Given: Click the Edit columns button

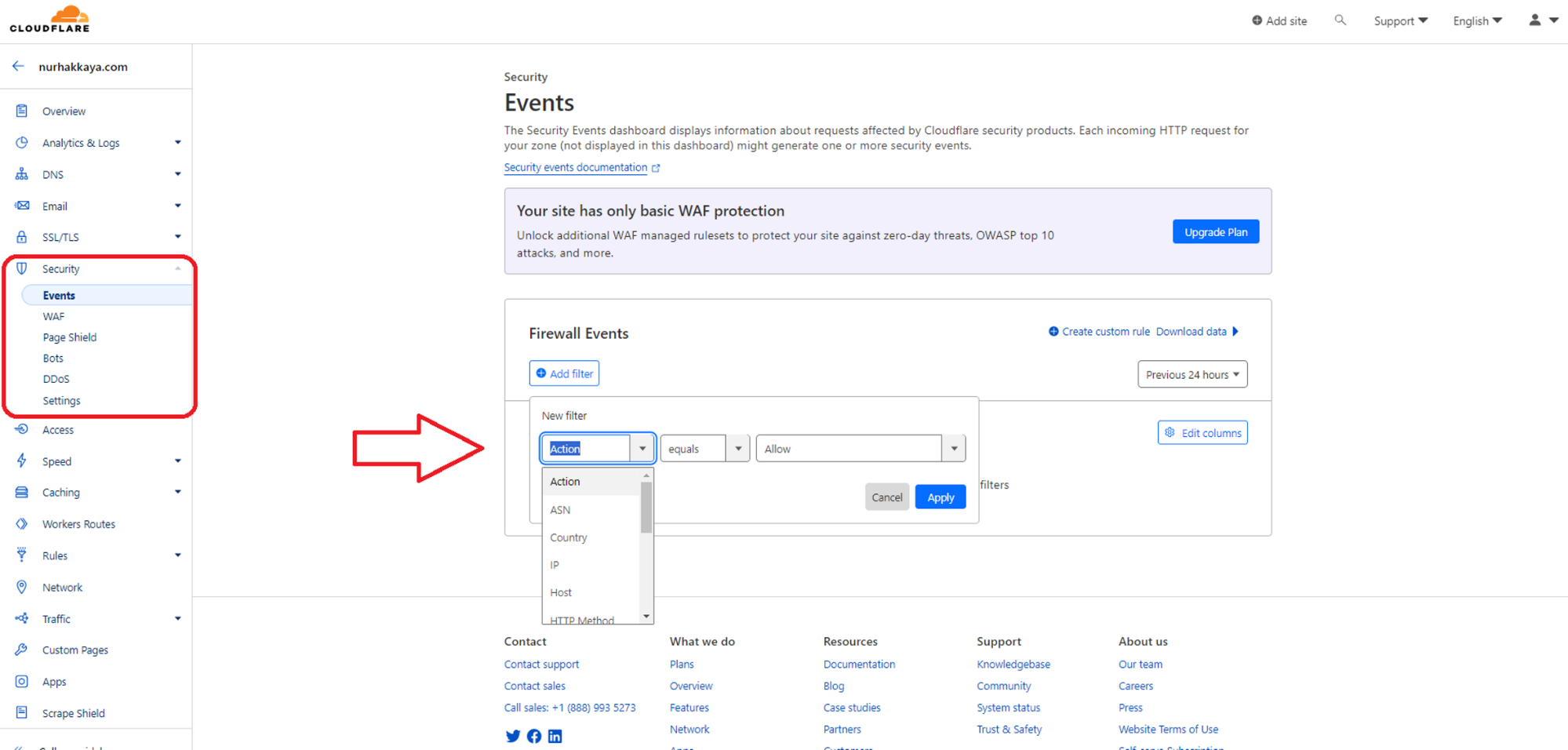Looking at the screenshot, I should coord(1202,432).
